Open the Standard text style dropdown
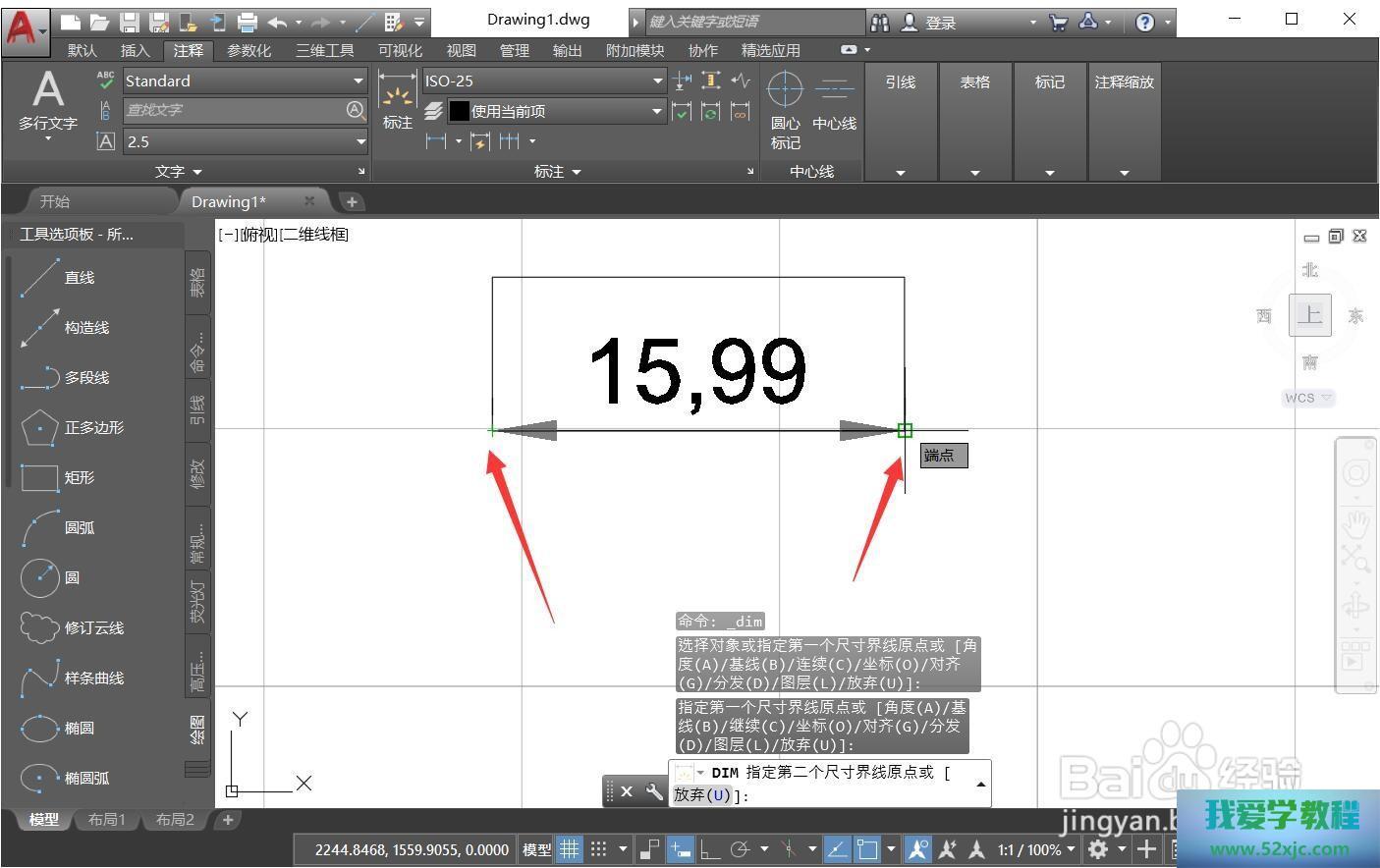The image size is (1380, 868). (359, 81)
